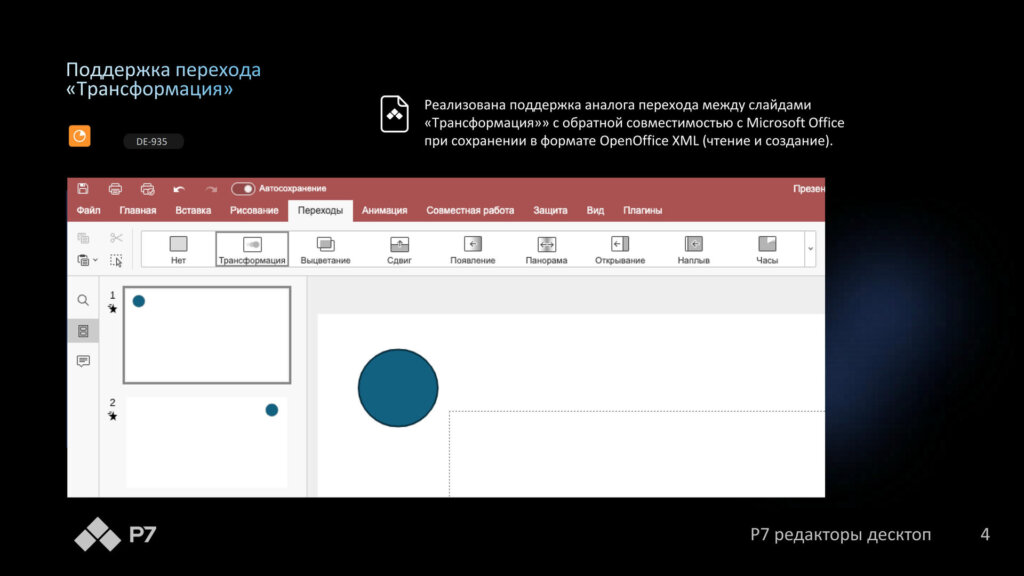Click the Save icon in the title bar
The width and height of the screenshot is (1024, 576).
tap(83, 189)
